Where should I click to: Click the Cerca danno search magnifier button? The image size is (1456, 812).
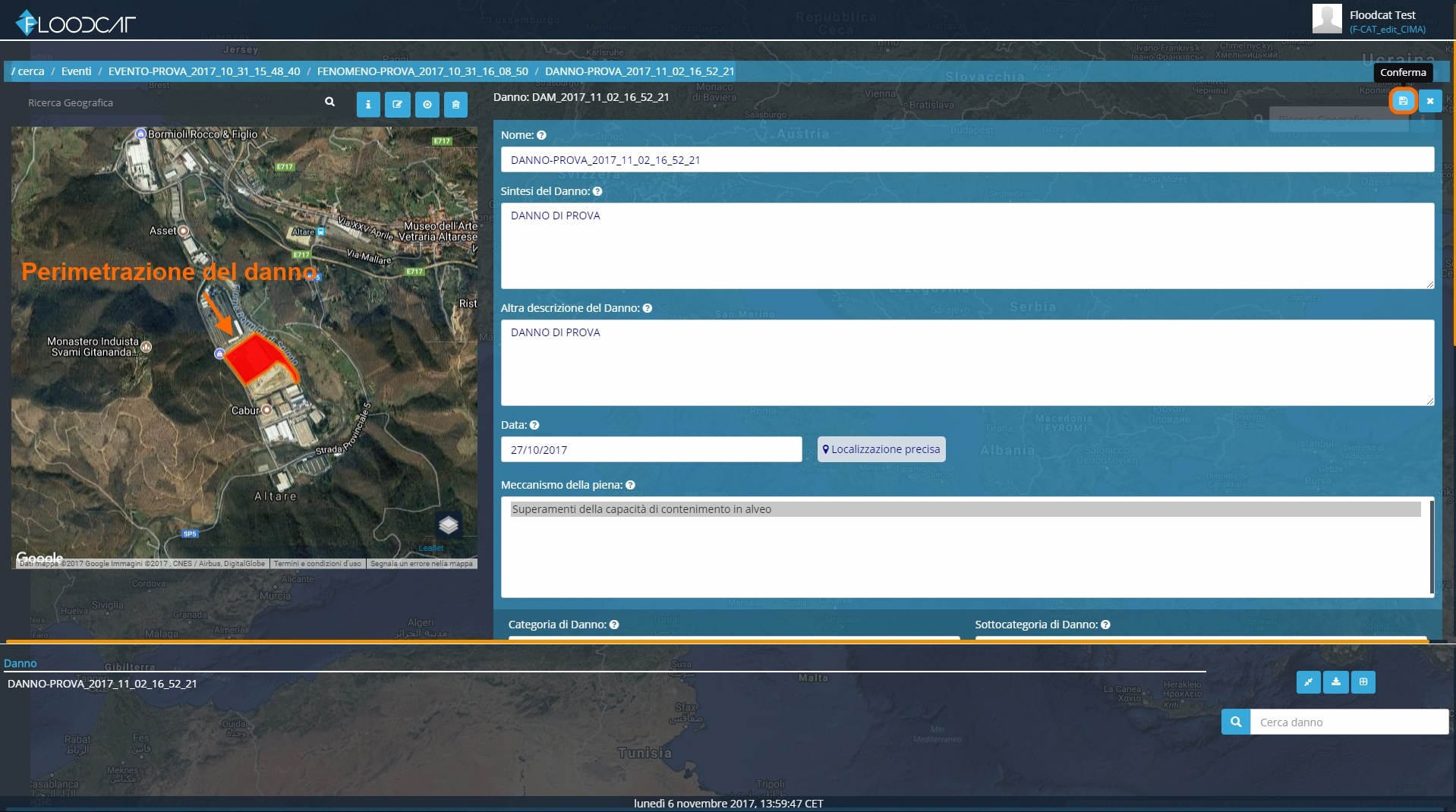(x=1236, y=722)
